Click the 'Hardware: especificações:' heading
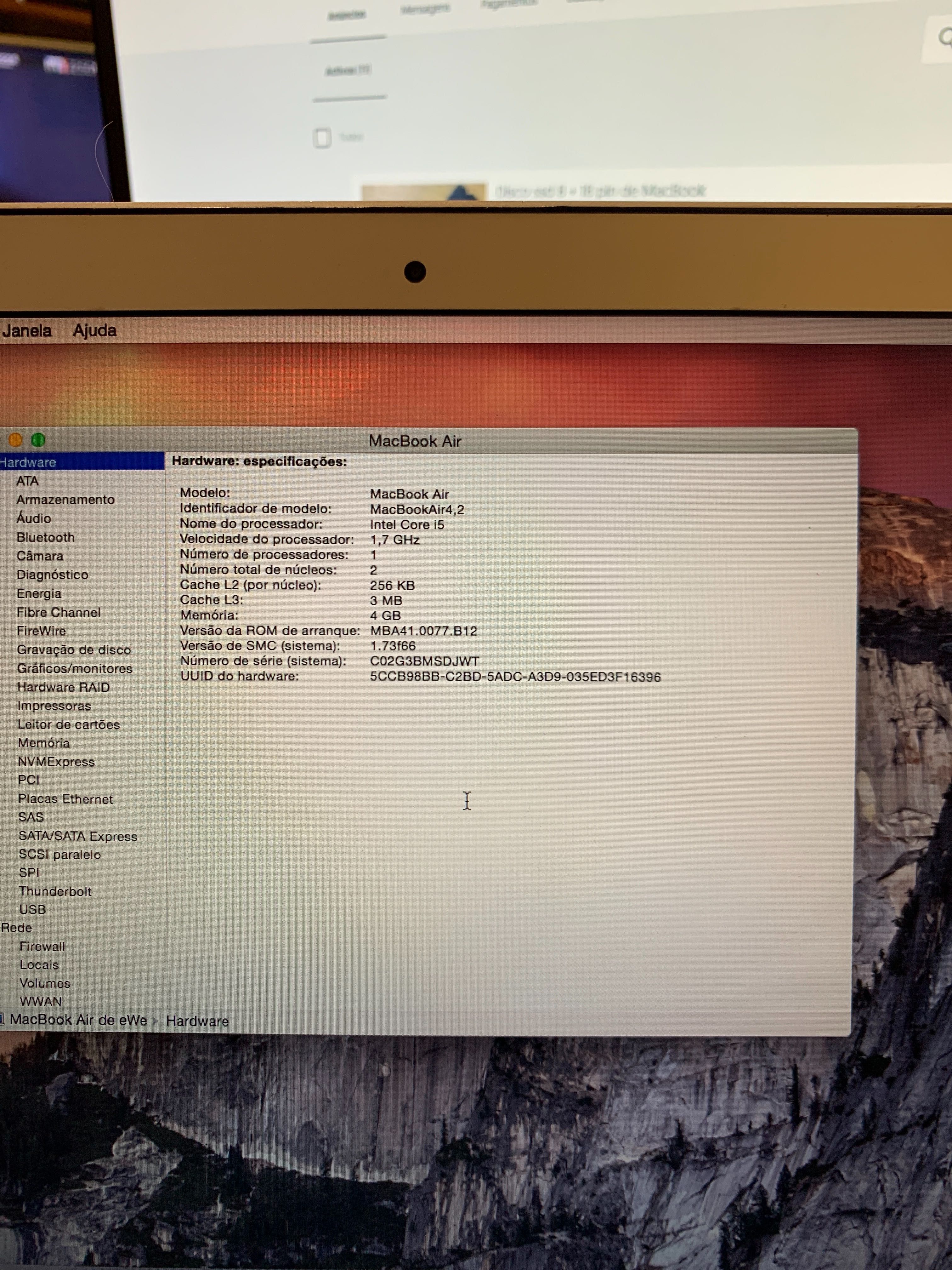The height and width of the screenshot is (1270, 952). pyautogui.click(x=259, y=462)
